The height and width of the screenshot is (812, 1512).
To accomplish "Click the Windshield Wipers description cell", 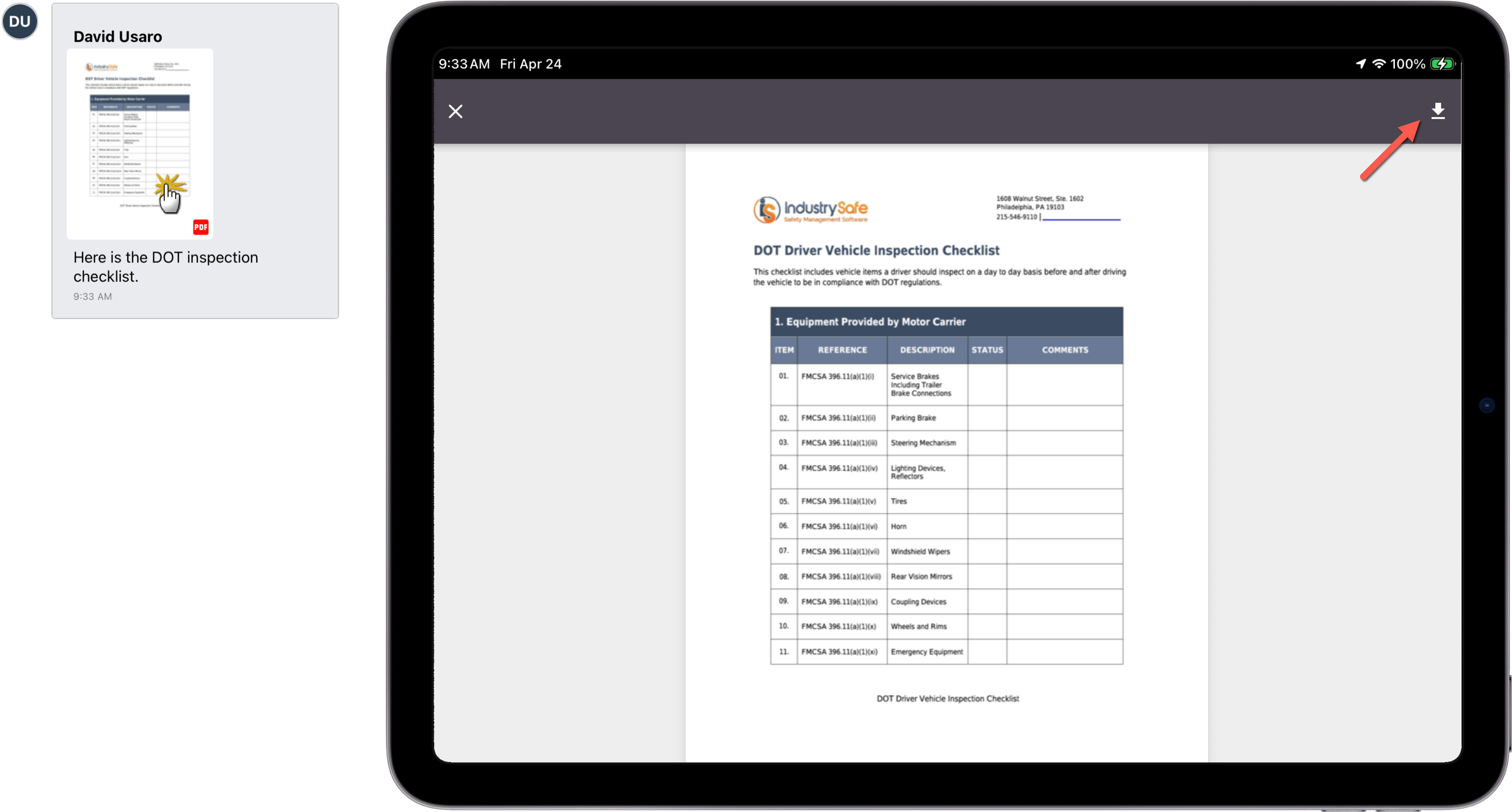I will click(x=927, y=551).
